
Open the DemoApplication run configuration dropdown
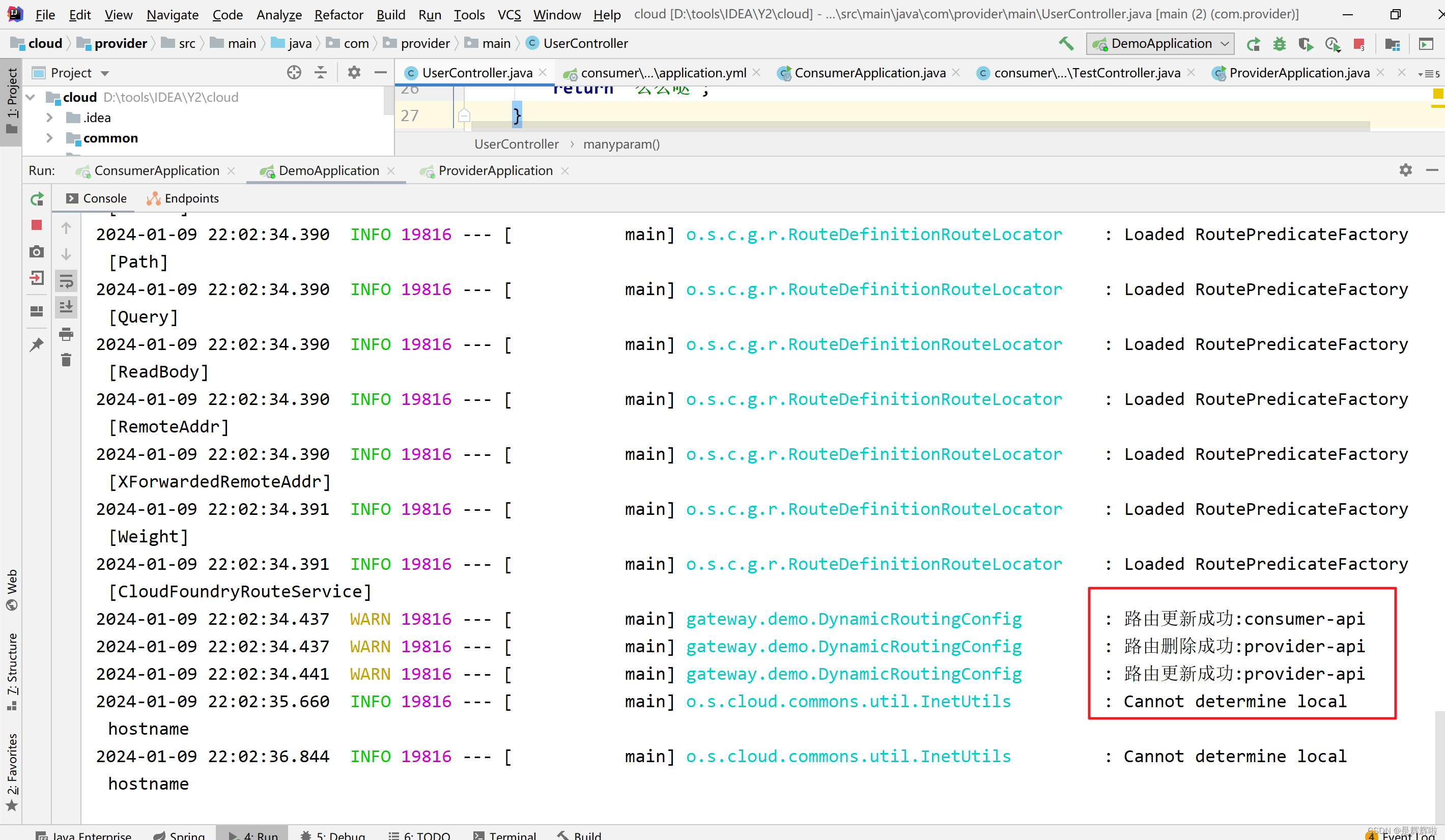tap(1160, 44)
